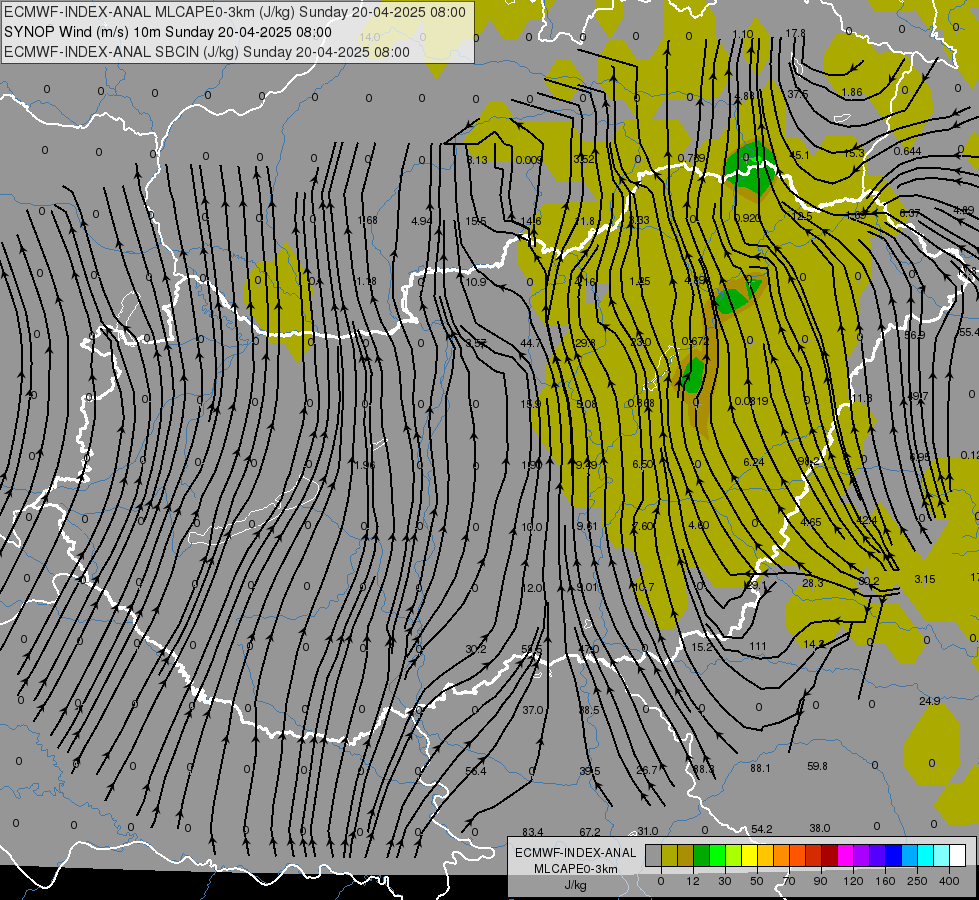Click the map value 1.96
The image size is (979, 900).
pyautogui.click(x=365, y=465)
